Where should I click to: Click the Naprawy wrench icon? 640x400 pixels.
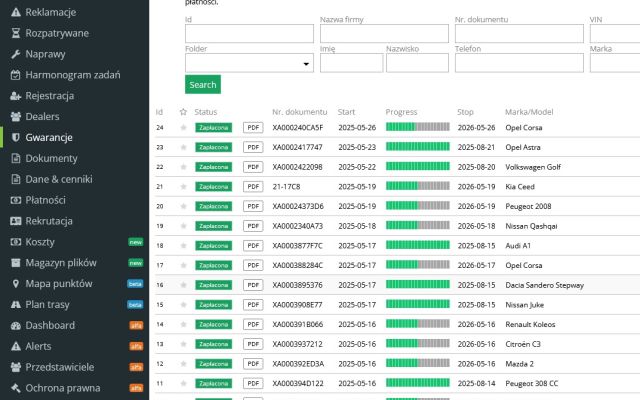[15, 54]
